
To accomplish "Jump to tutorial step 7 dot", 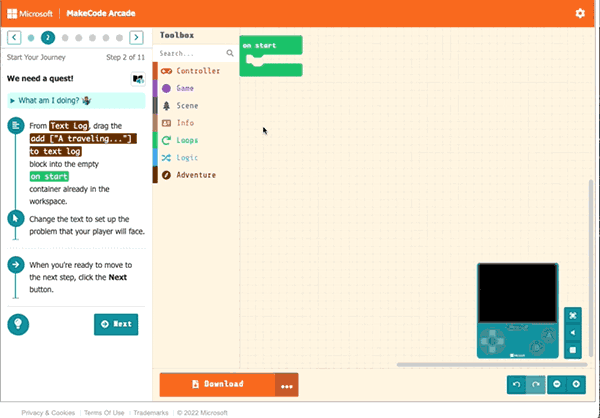I will click(119, 38).
